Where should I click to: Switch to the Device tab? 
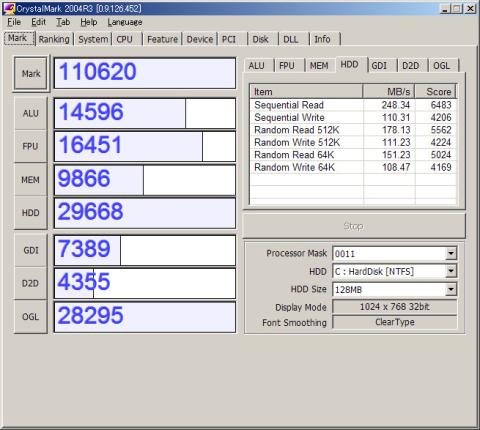point(200,39)
